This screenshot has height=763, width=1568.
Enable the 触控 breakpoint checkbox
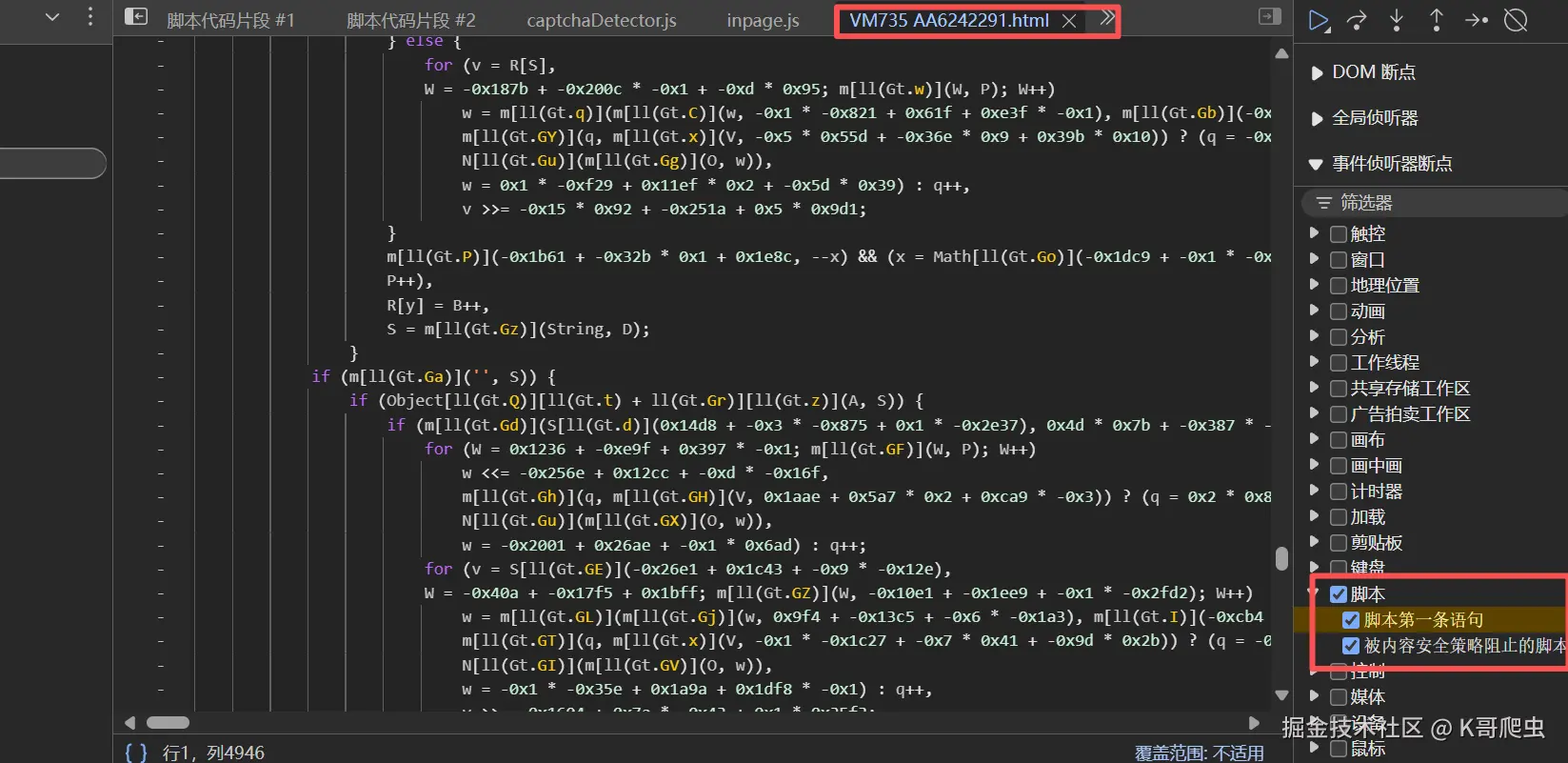tap(1339, 234)
